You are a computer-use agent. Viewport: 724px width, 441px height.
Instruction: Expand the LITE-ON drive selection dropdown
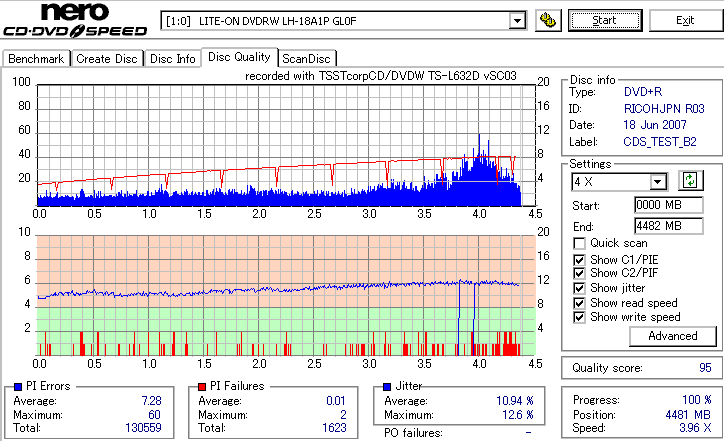(x=517, y=21)
